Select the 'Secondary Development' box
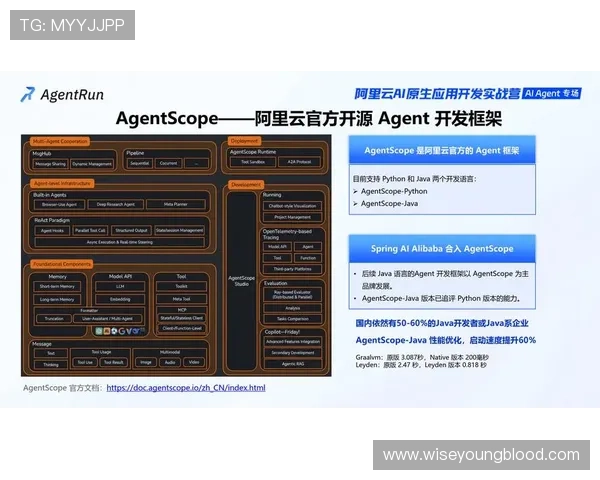The image size is (600, 480). point(293,353)
